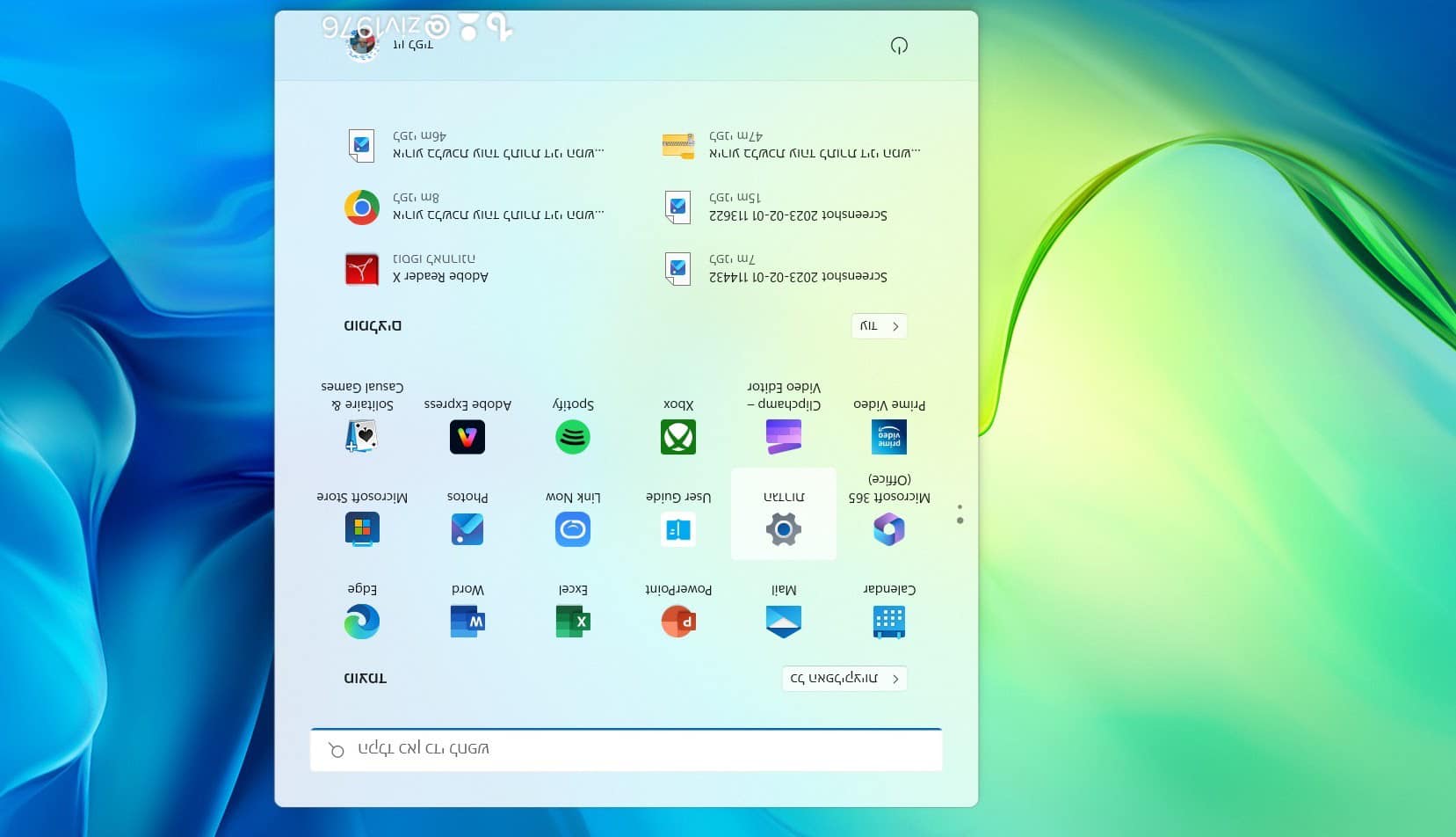This screenshot has width=1456, height=837.
Task: Open the Calendar app
Action: coord(889,620)
